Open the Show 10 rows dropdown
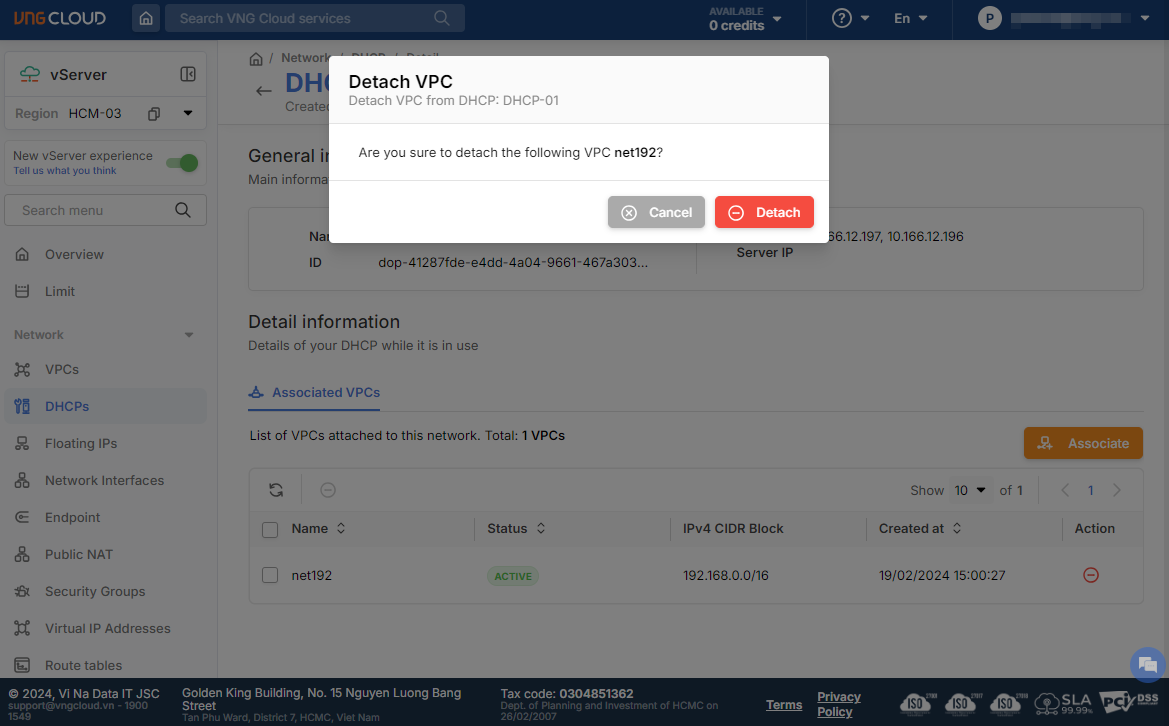The width and height of the screenshot is (1169, 726). pyautogui.click(x=968, y=490)
